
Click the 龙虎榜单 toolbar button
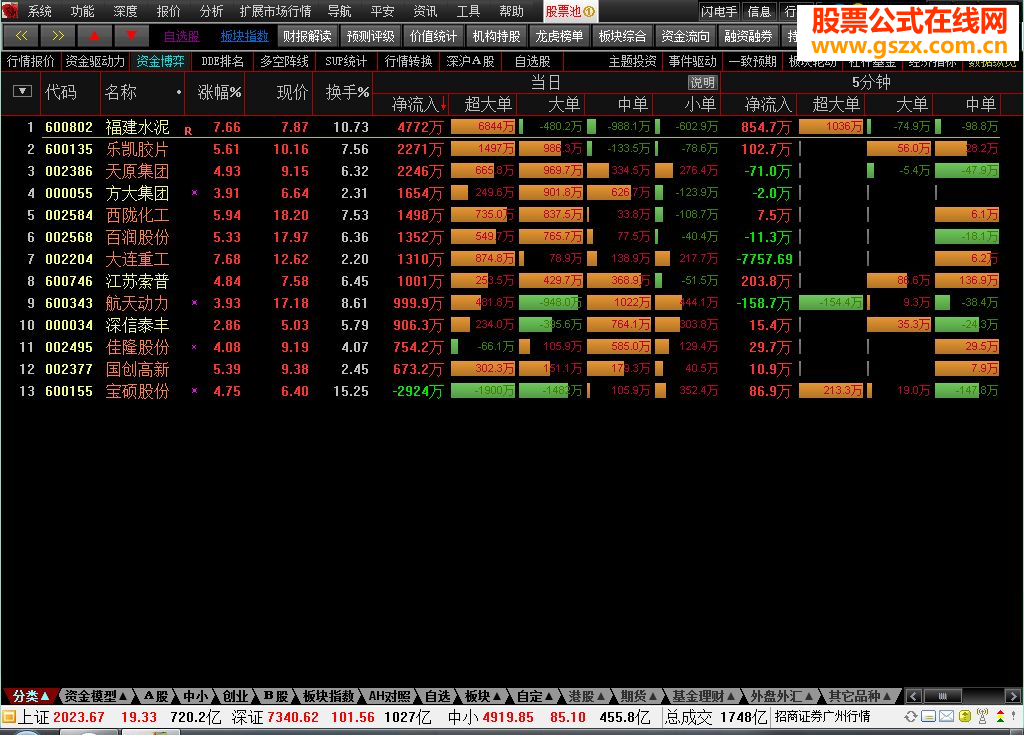(x=559, y=36)
